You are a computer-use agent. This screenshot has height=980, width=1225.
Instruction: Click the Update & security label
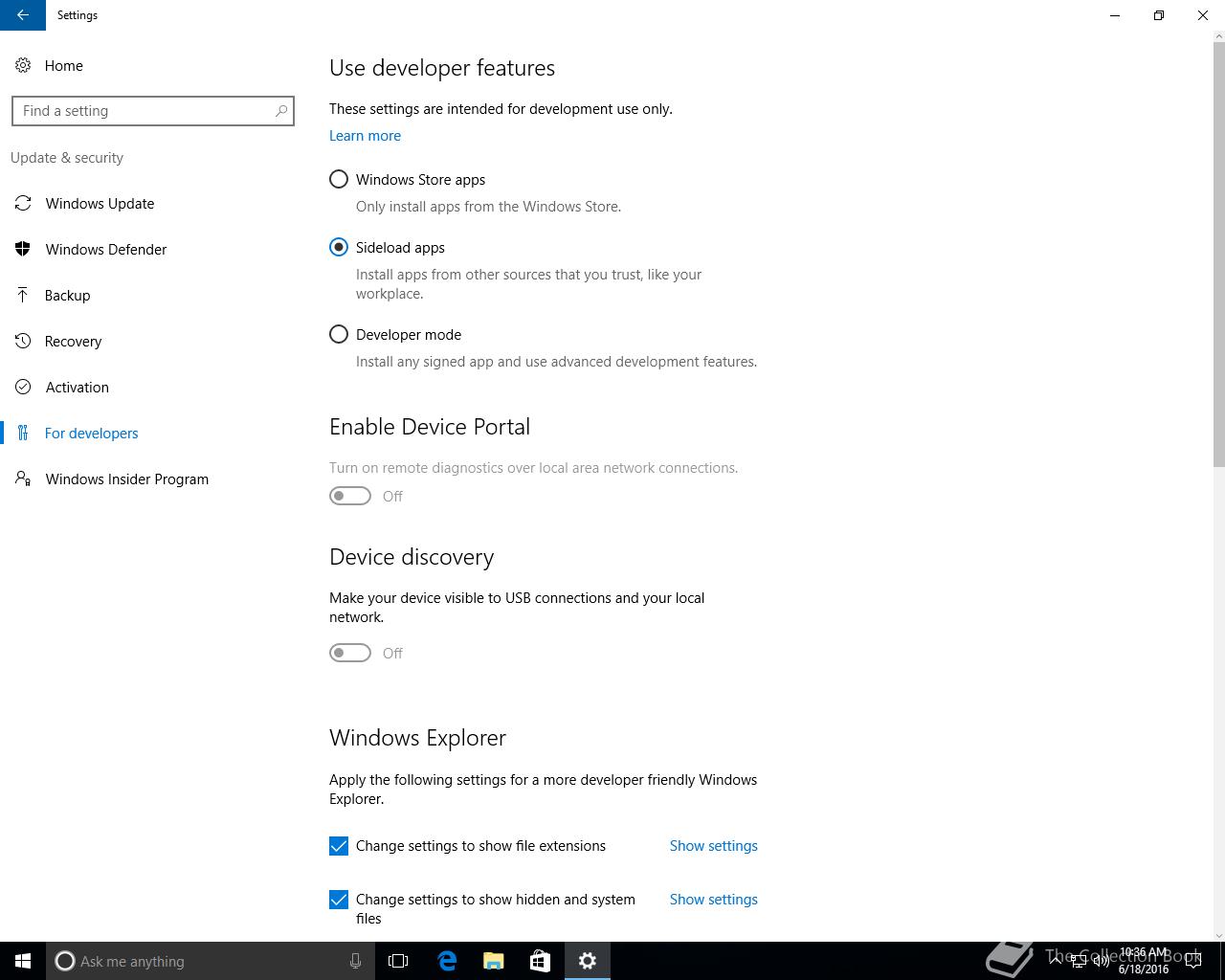click(67, 158)
